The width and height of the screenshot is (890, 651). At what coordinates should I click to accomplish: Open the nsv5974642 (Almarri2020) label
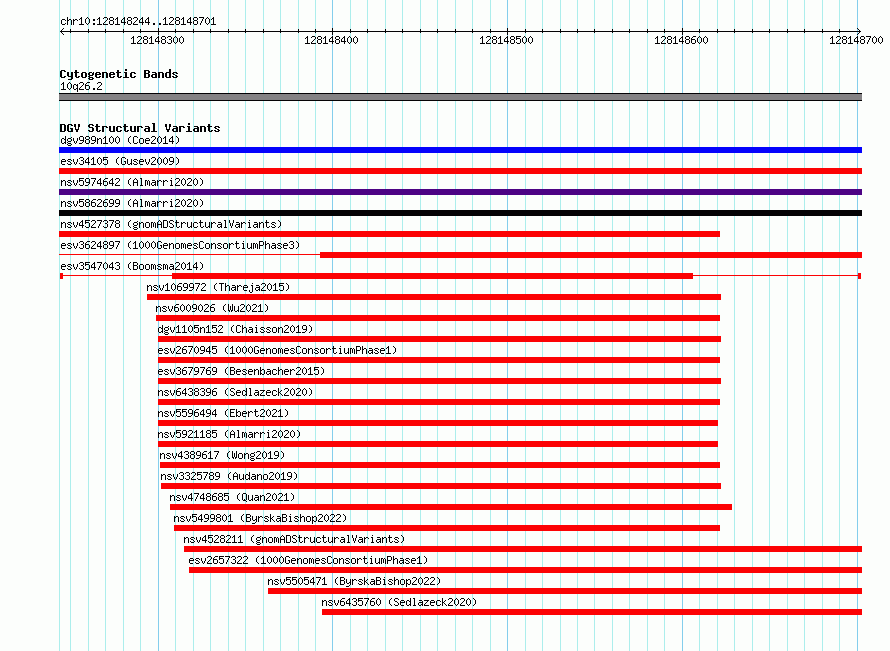click(x=132, y=182)
